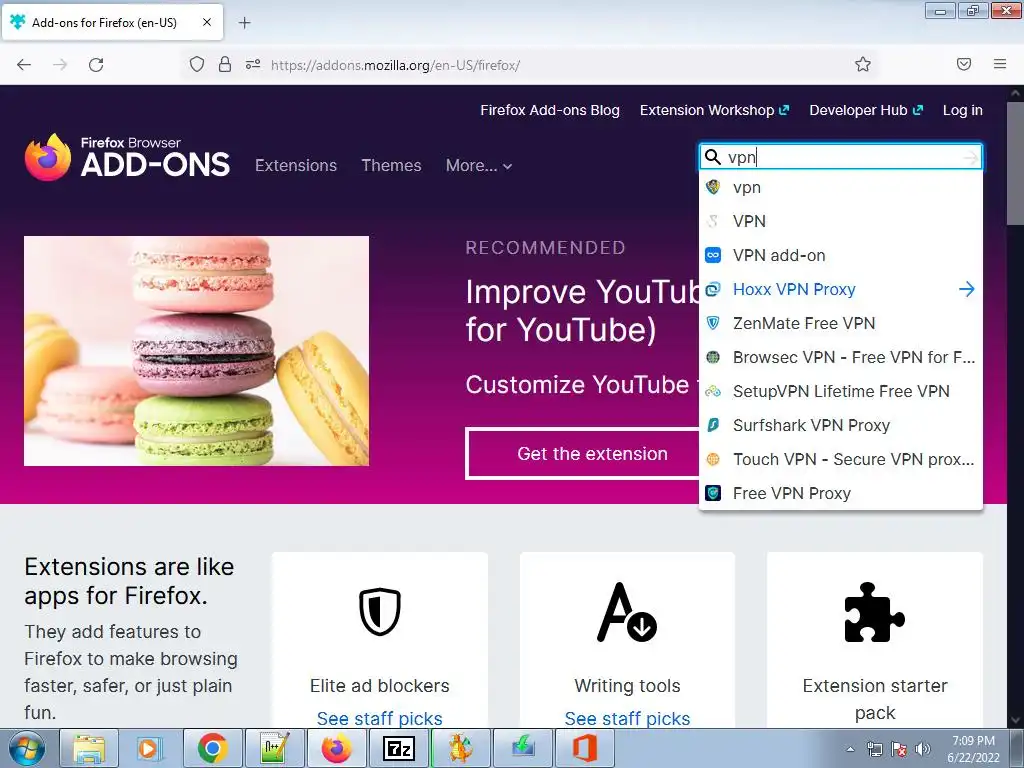Open the Extensions section

click(x=296, y=165)
